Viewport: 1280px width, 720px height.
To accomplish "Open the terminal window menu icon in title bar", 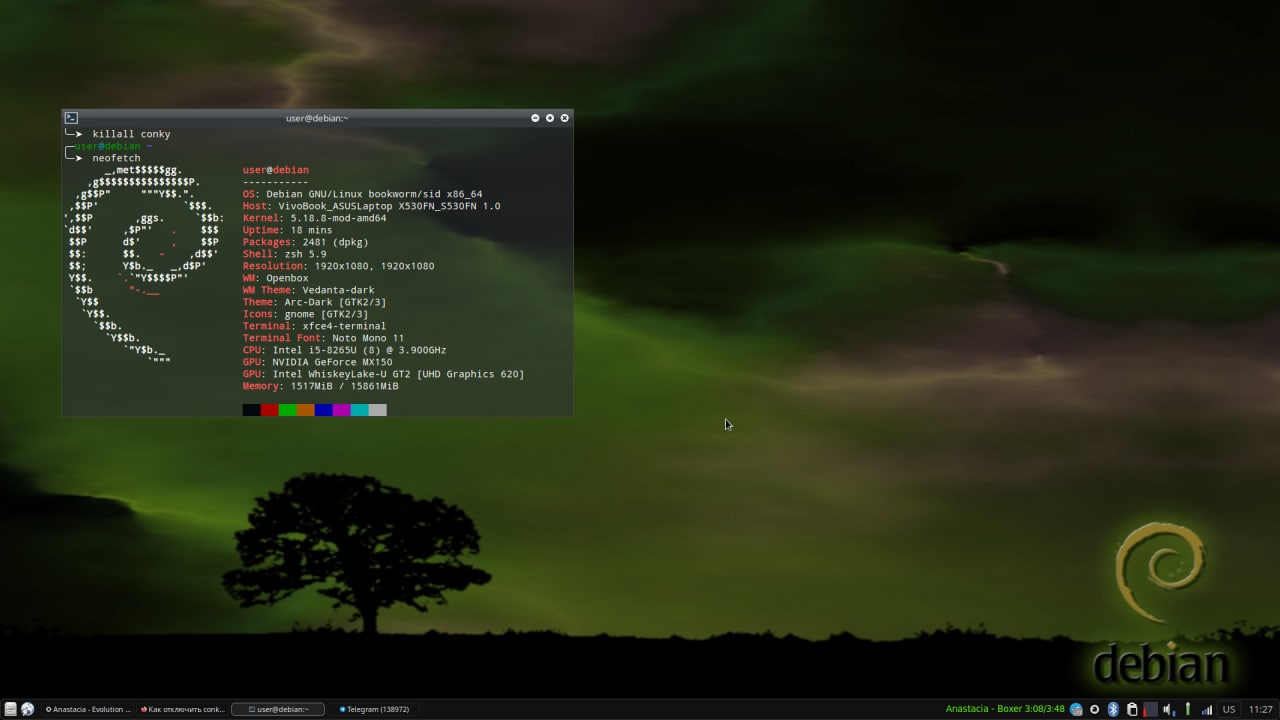I will [x=71, y=118].
